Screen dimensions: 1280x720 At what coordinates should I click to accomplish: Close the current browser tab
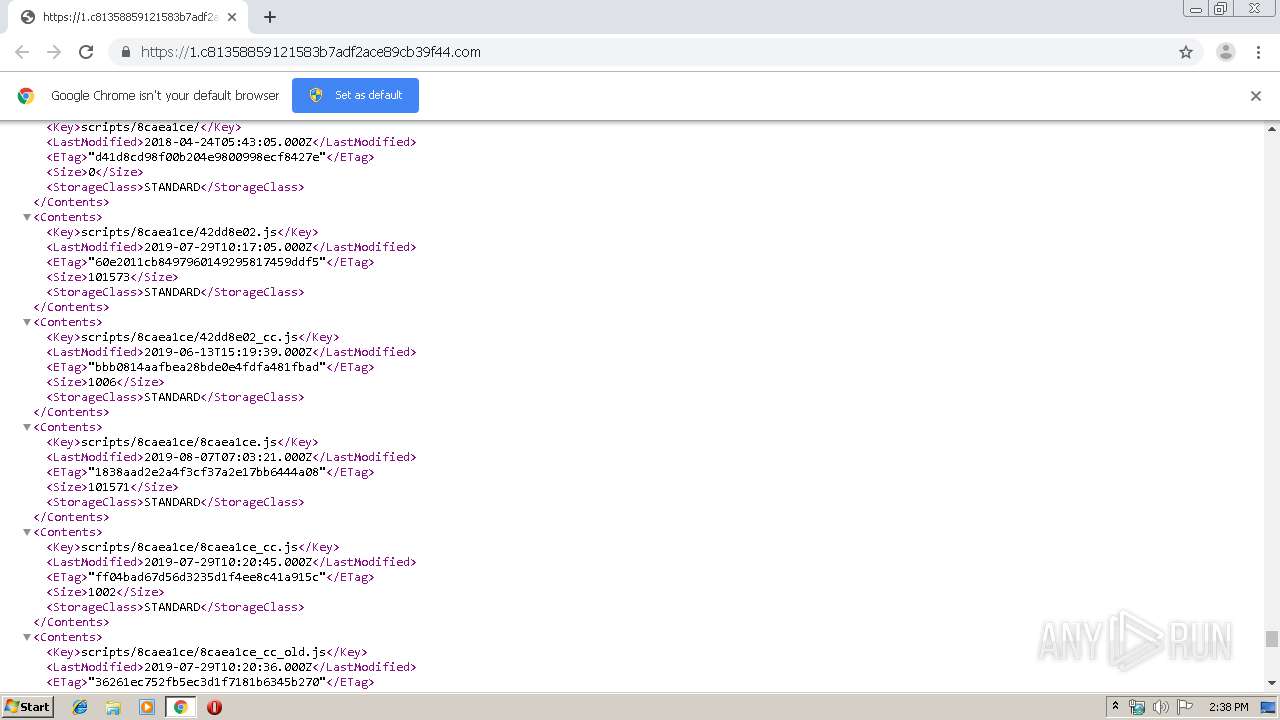pyautogui.click(x=234, y=17)
